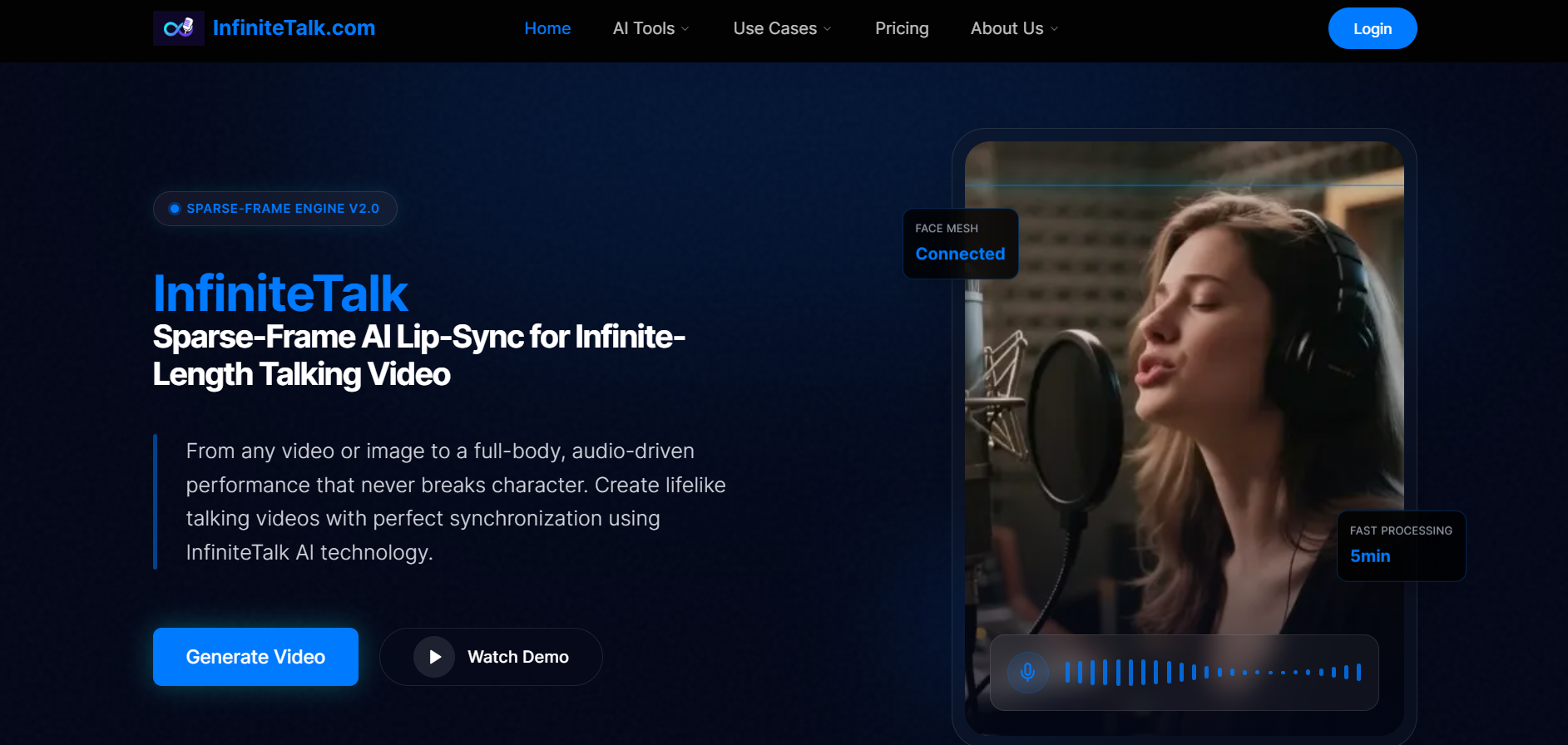Expand the Use Cases chevron arrow

828,29
